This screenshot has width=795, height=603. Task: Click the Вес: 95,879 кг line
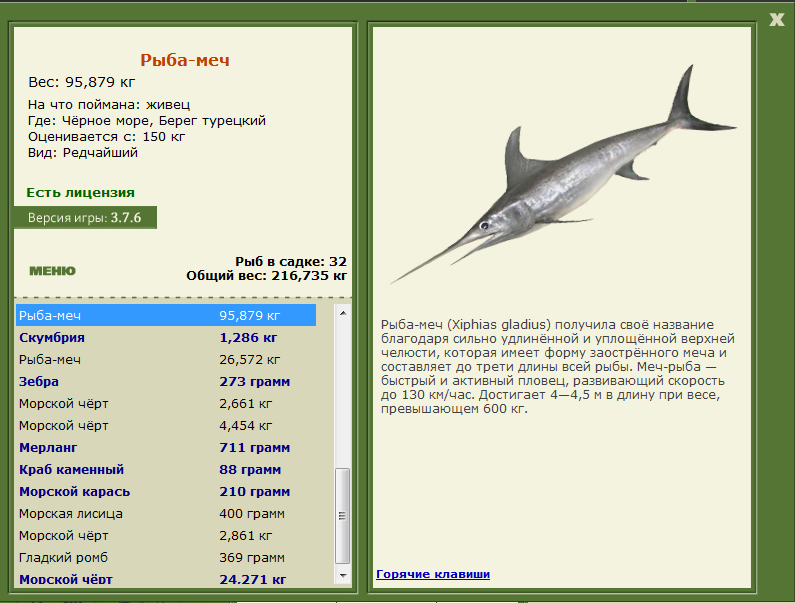[82, 82]
